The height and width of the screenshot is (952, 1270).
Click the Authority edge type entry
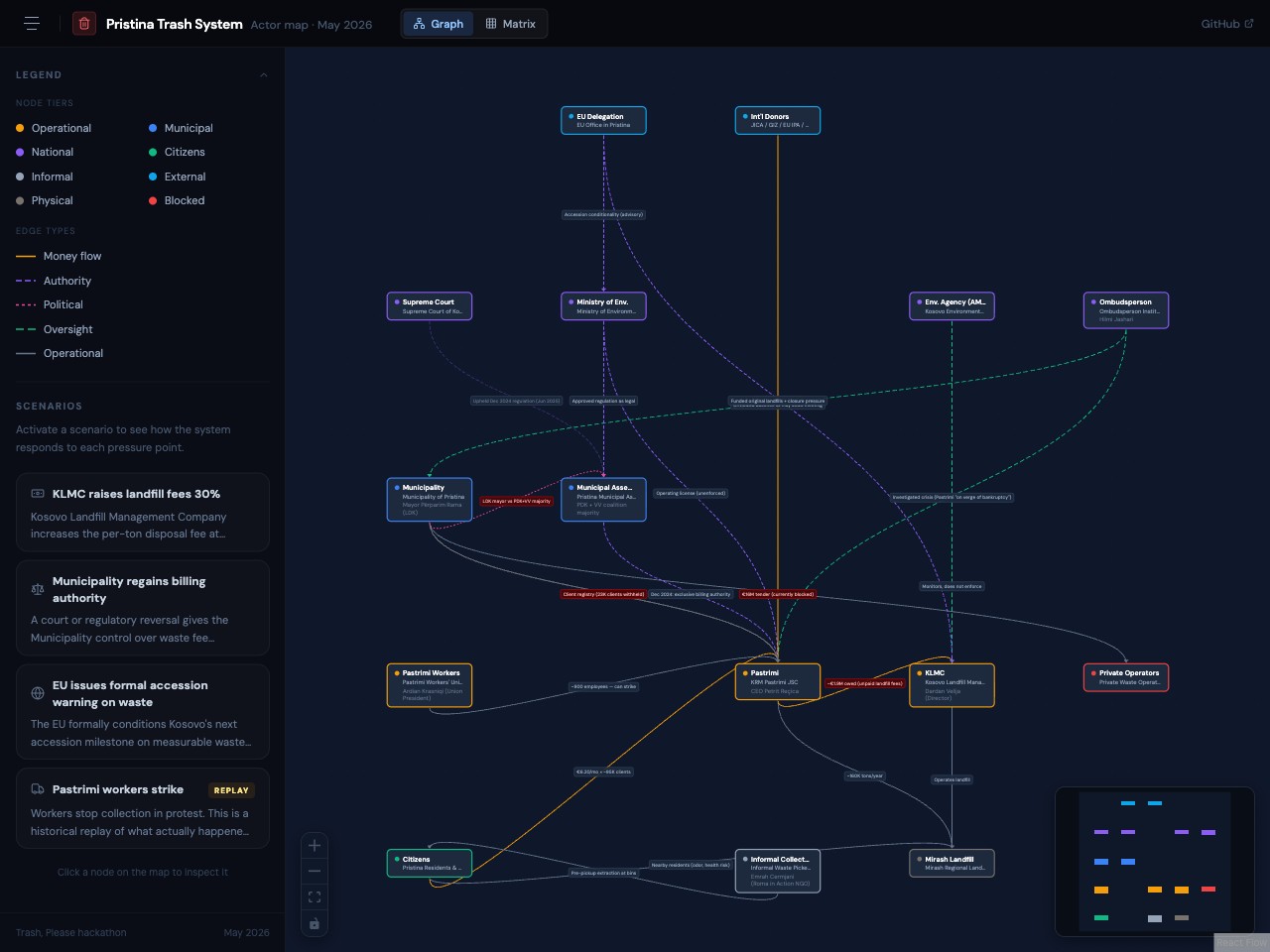(x=55, y=281)
